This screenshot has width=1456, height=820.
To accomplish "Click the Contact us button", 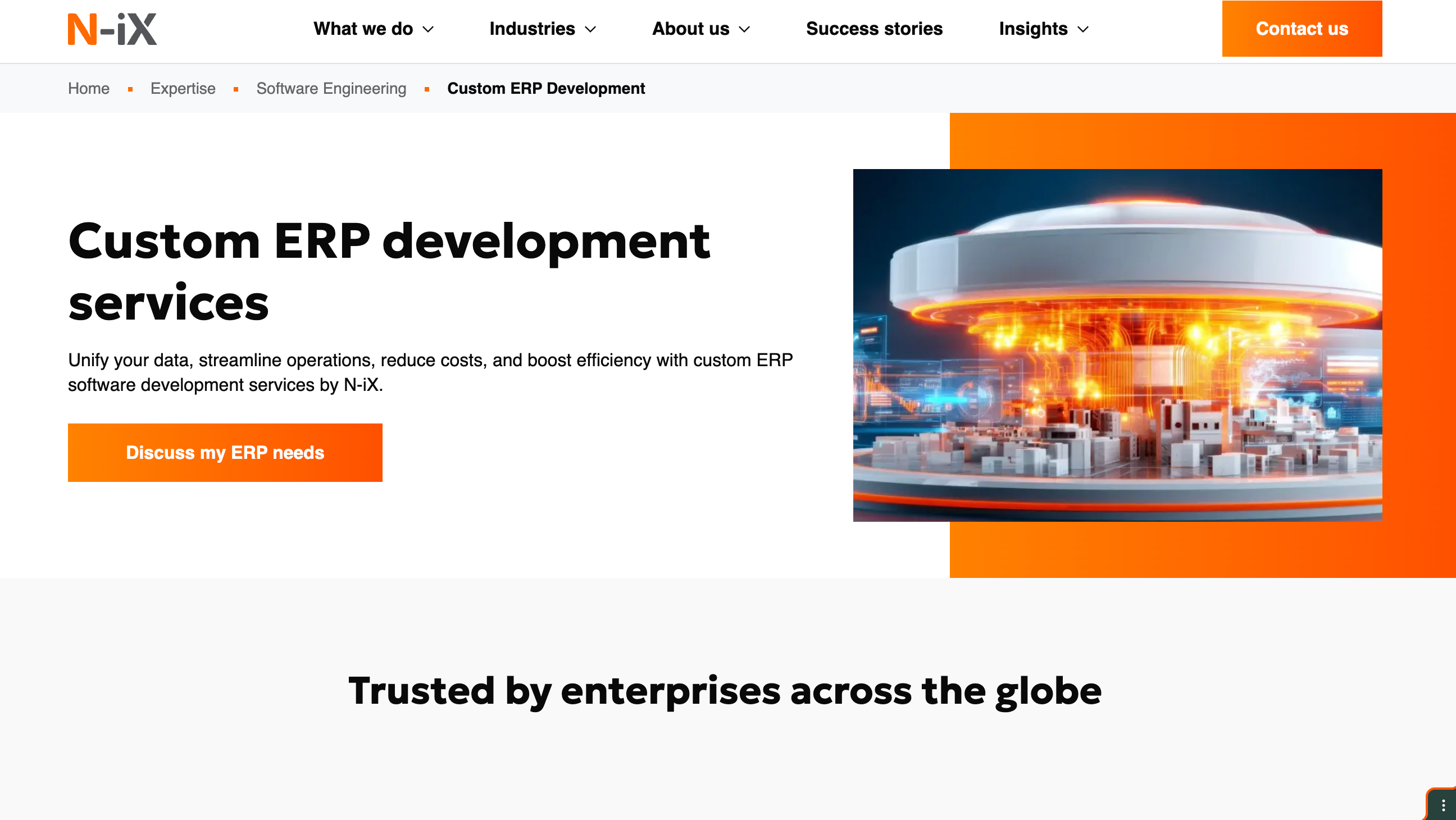I will pos(1302,28).
